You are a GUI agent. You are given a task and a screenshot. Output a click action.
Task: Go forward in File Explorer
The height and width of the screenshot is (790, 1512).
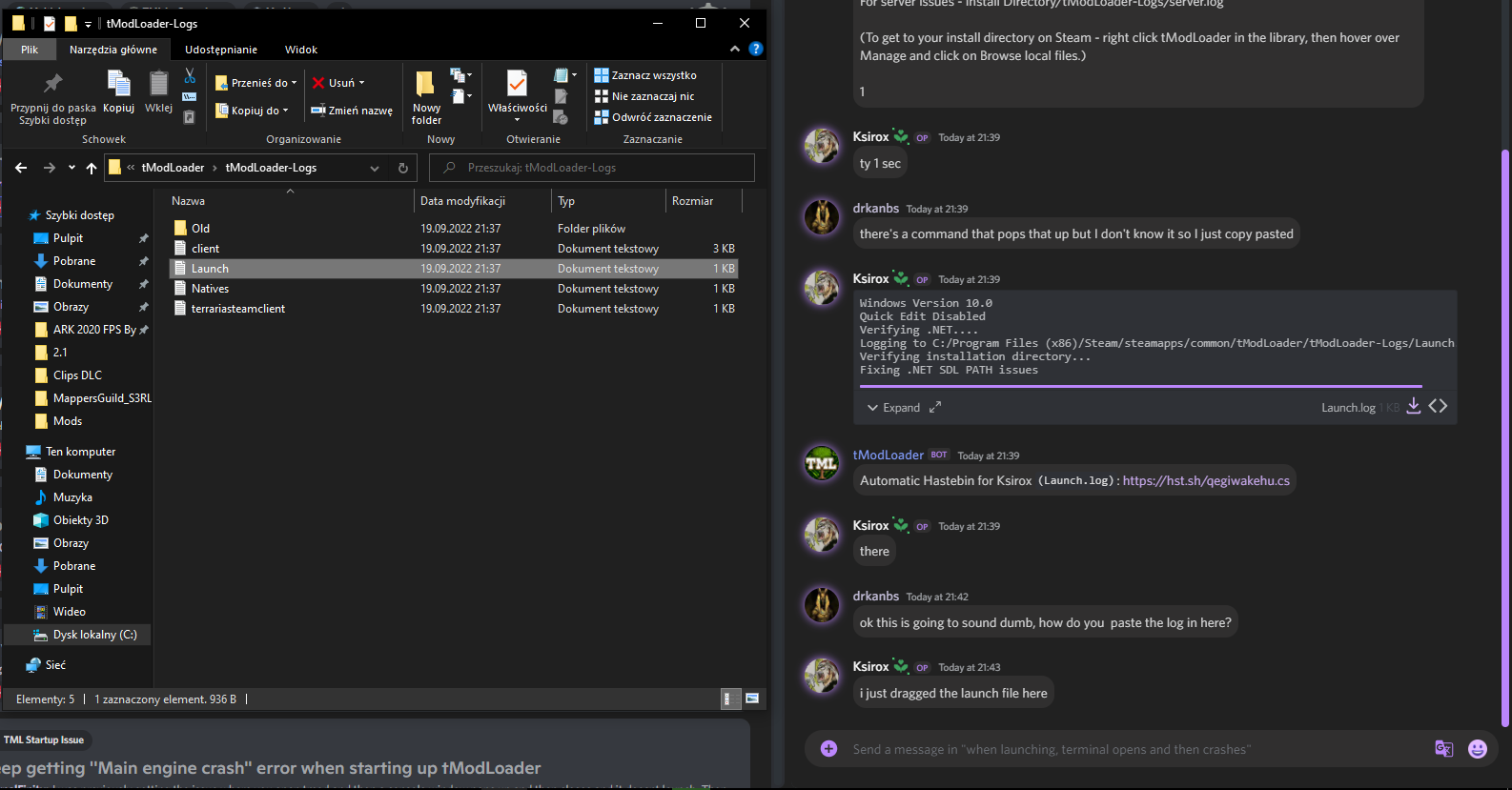tap(49, 168)
